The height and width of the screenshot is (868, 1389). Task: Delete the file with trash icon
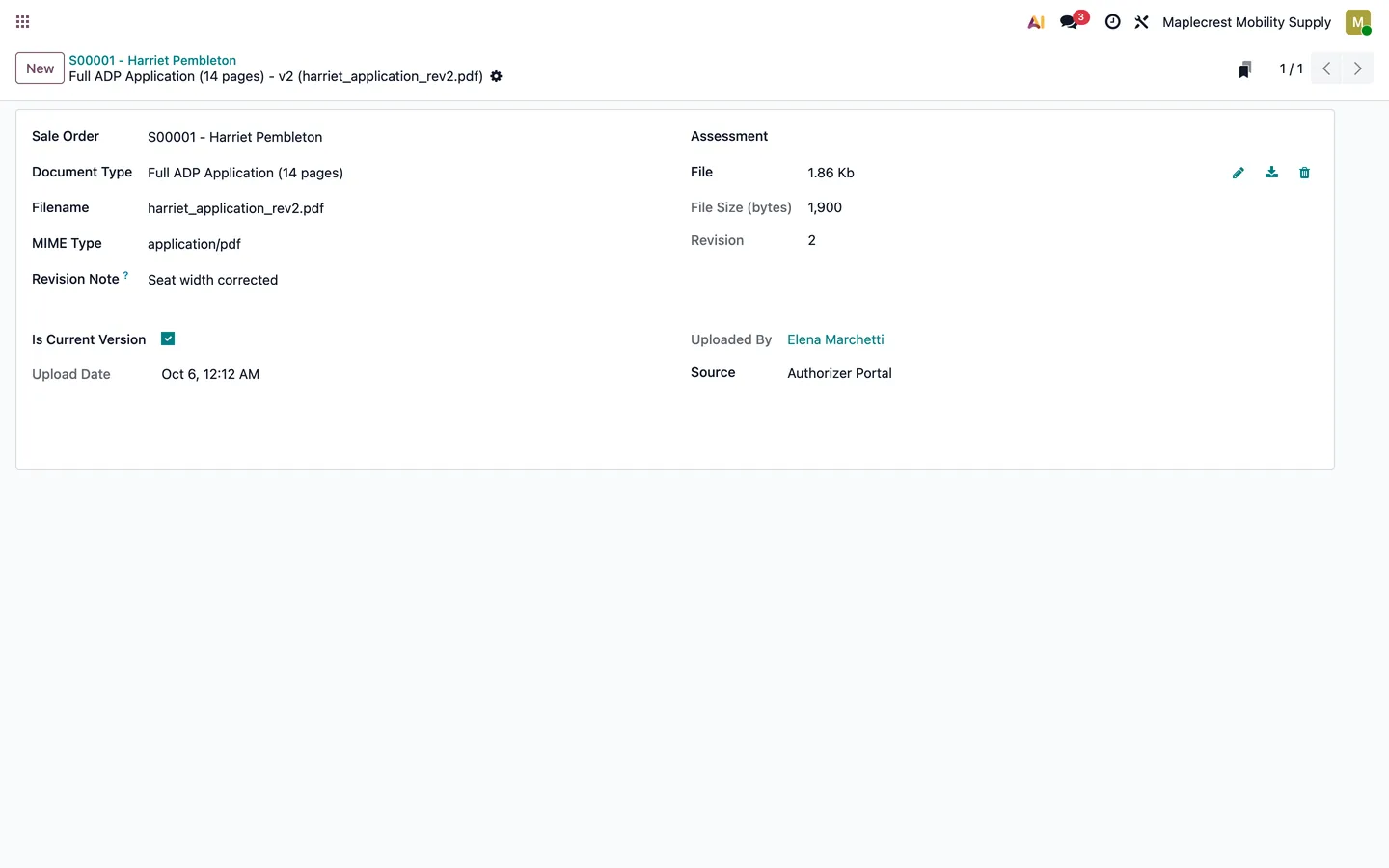pos(1304,173)
